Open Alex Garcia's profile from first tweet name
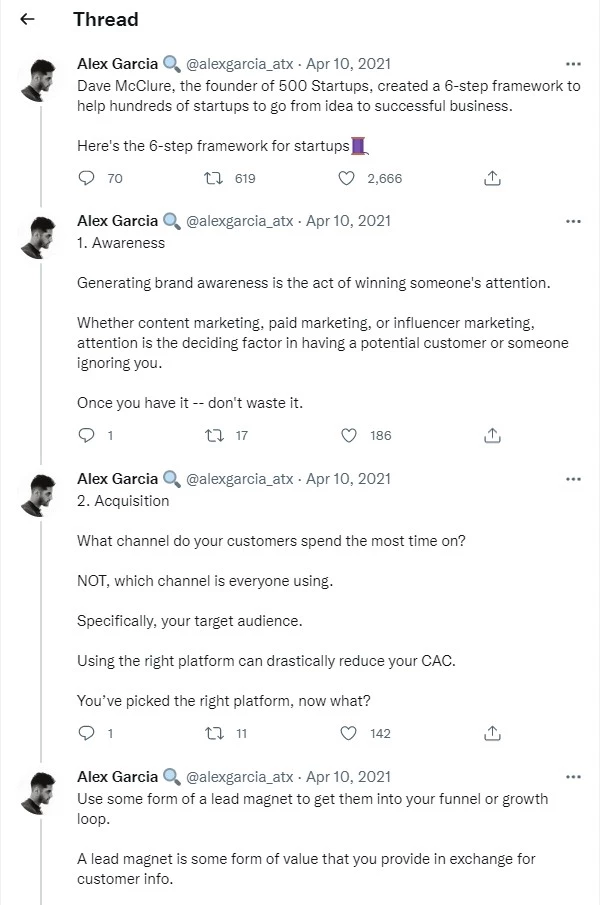The image size is (600, 905). (117, 64)
